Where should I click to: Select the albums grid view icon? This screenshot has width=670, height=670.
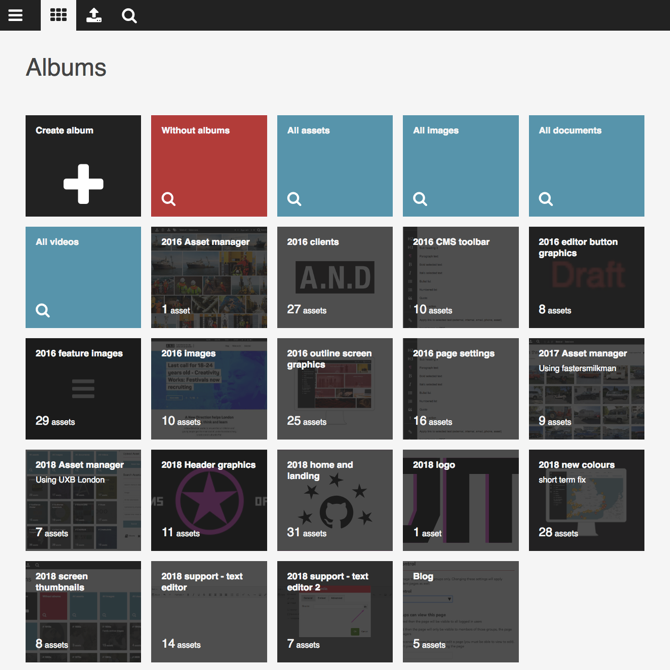click(58, 15)
